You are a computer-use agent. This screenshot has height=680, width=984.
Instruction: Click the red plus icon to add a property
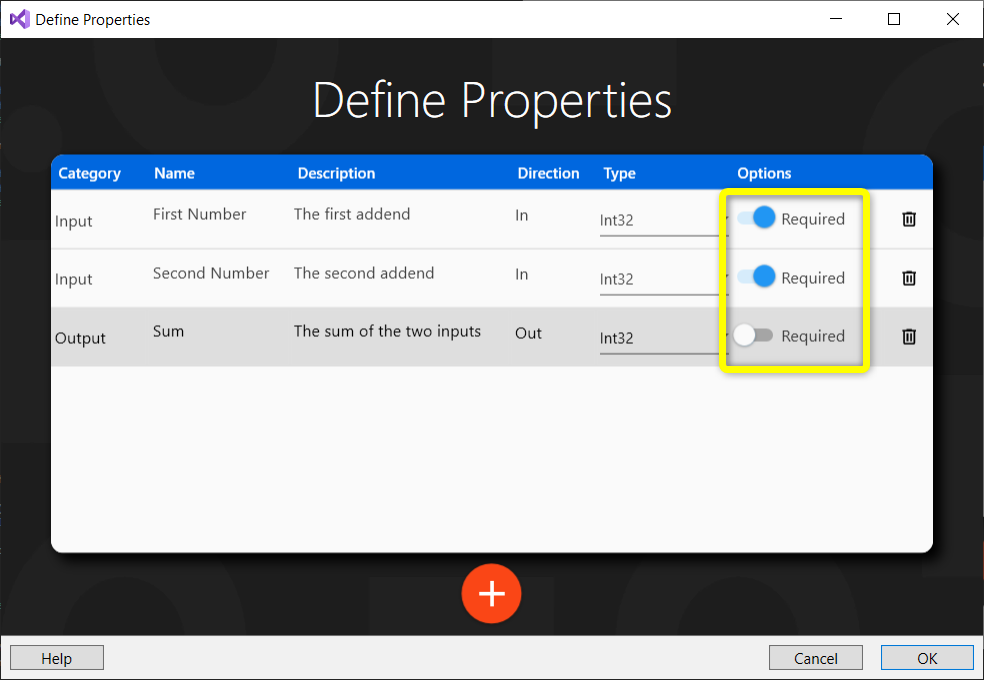point(491,593)
